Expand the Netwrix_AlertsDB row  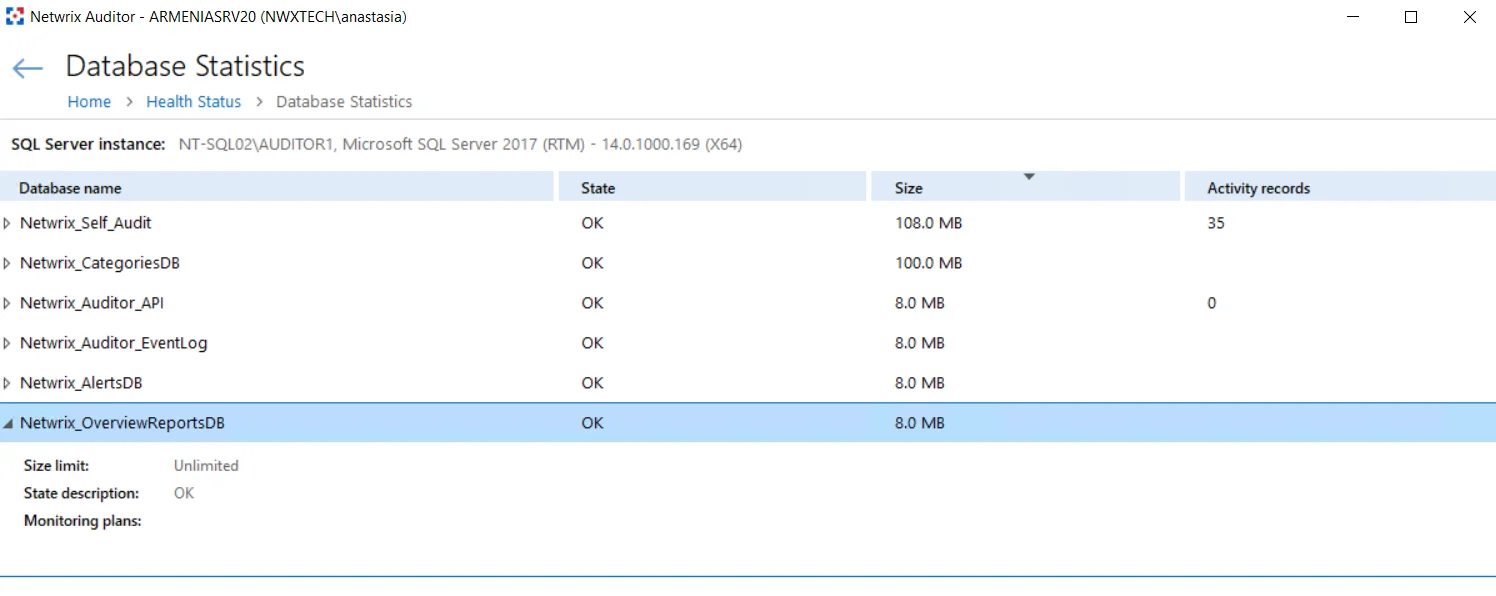[x=8, y=383]
